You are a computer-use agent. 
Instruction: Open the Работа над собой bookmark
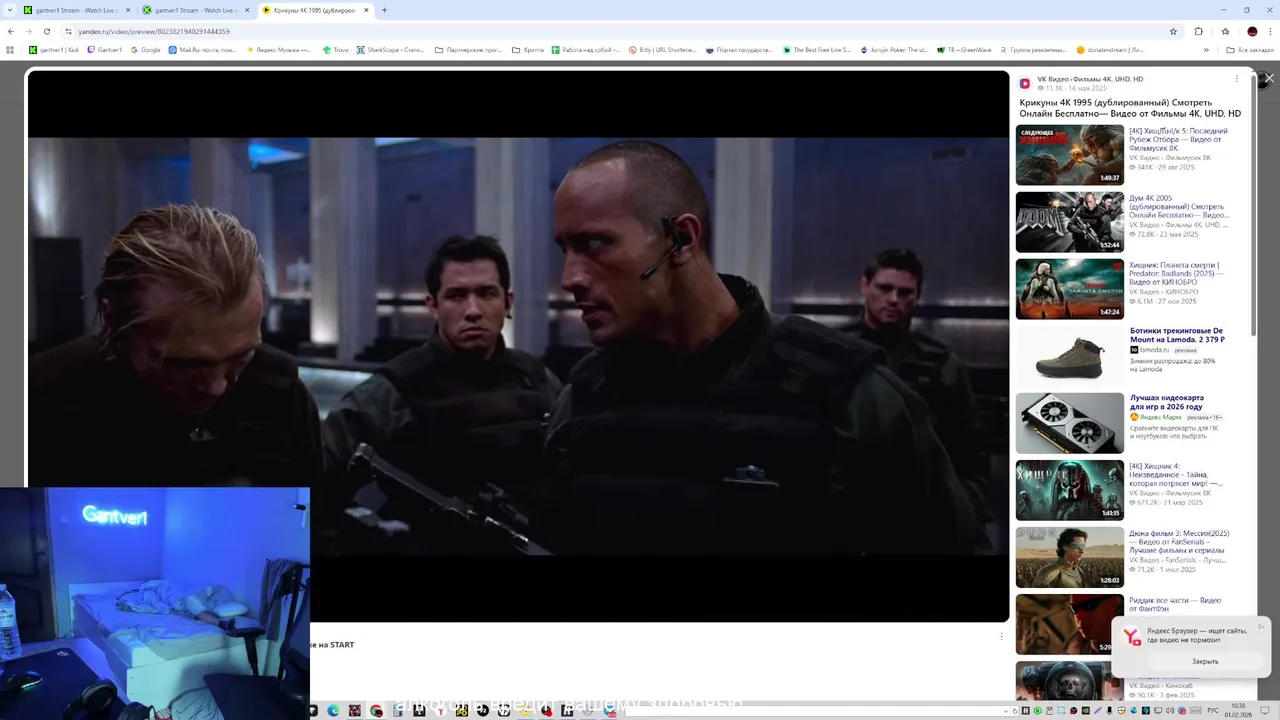pyautogui.click(x=587, y=49)
